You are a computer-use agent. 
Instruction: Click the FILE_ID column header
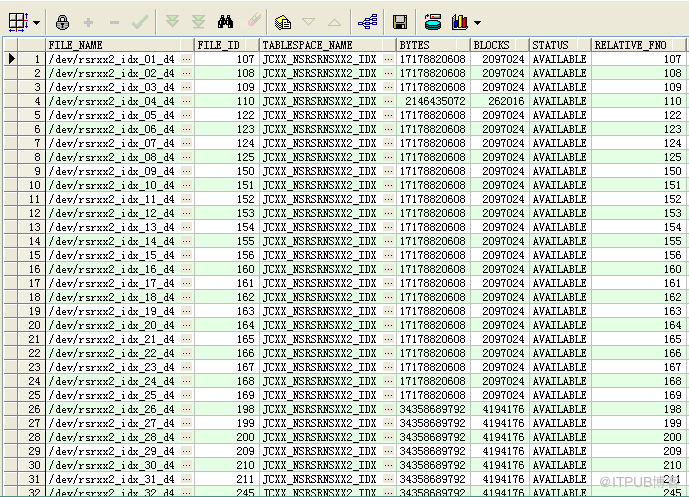(226, 45)
